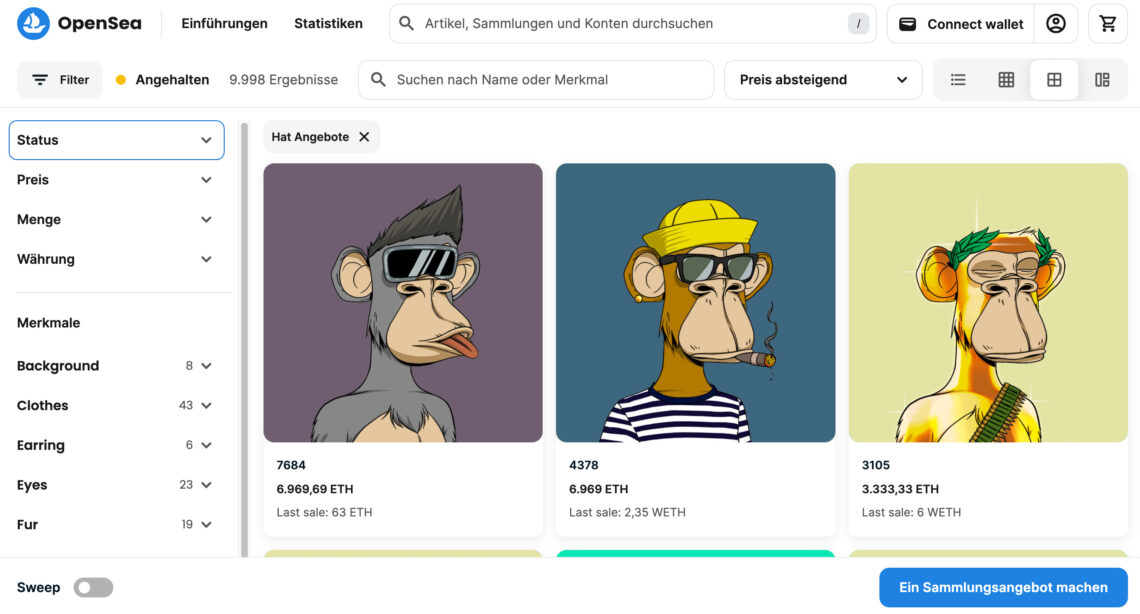
Task: Select the mosaic layout view
Action: pos(1102,80)
